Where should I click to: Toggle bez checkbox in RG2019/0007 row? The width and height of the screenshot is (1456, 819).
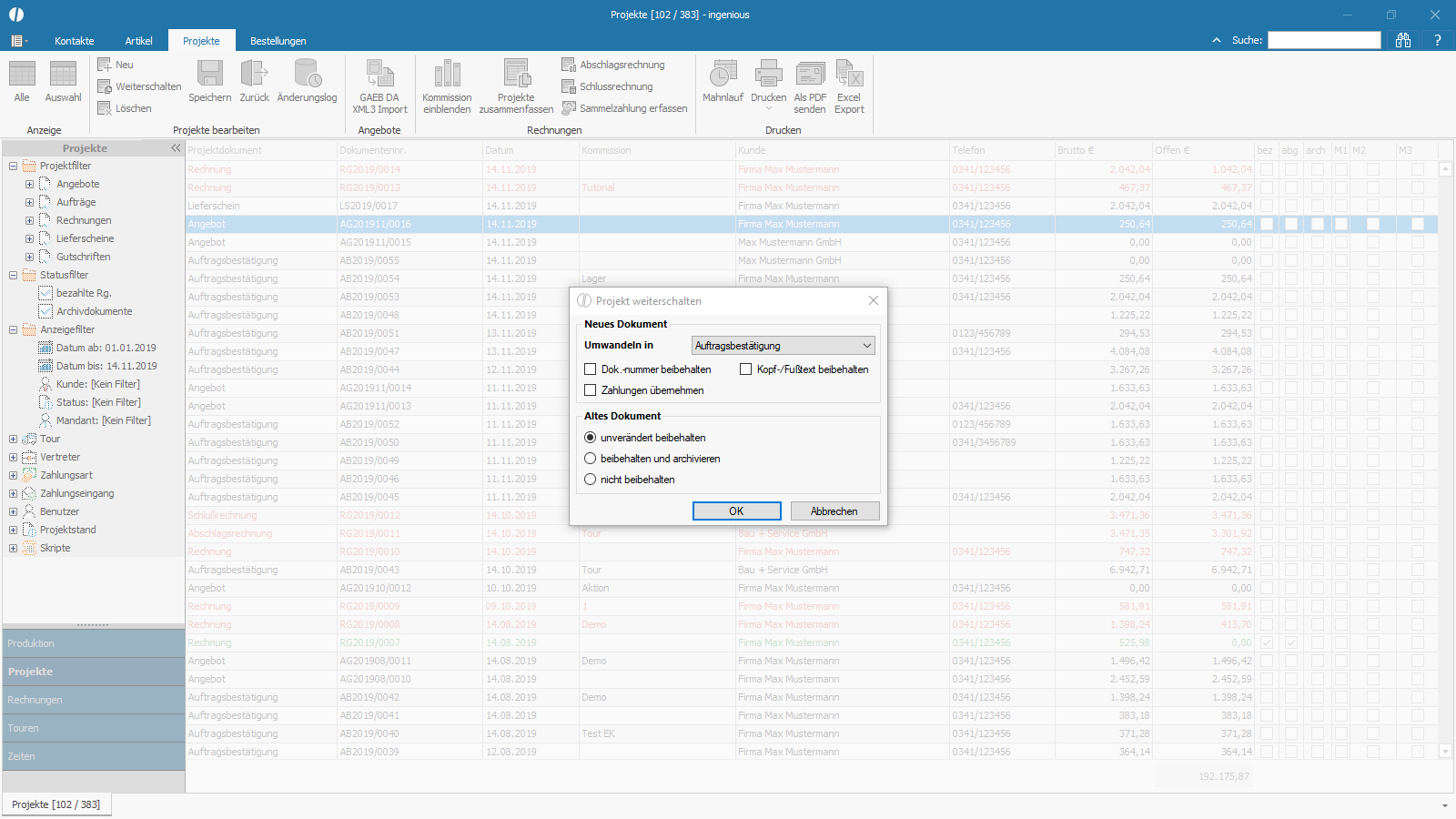[1267, 642]
